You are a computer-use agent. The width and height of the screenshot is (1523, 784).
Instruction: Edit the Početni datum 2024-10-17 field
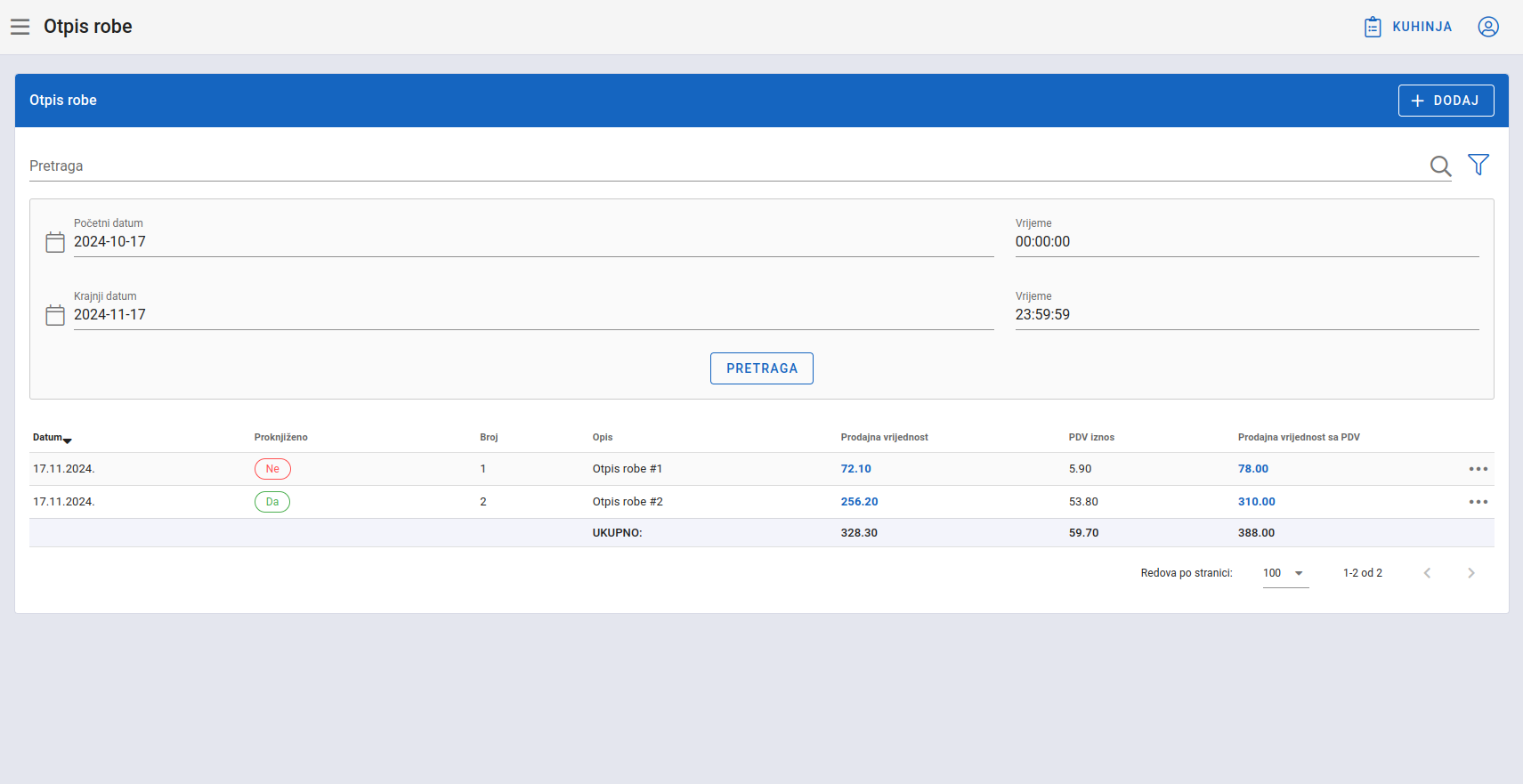point(533,242)
